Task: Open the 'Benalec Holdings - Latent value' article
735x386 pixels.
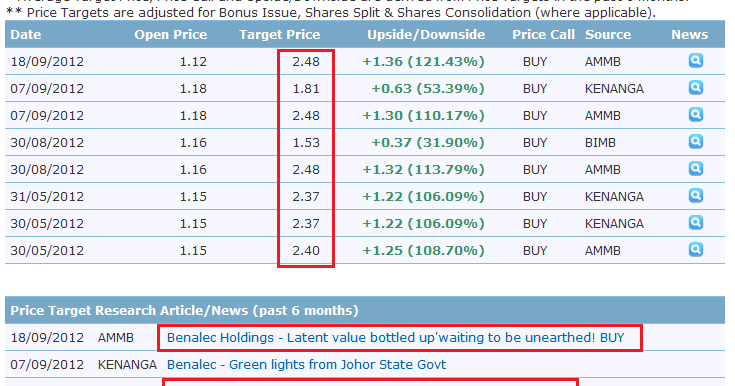Action: 396,338
